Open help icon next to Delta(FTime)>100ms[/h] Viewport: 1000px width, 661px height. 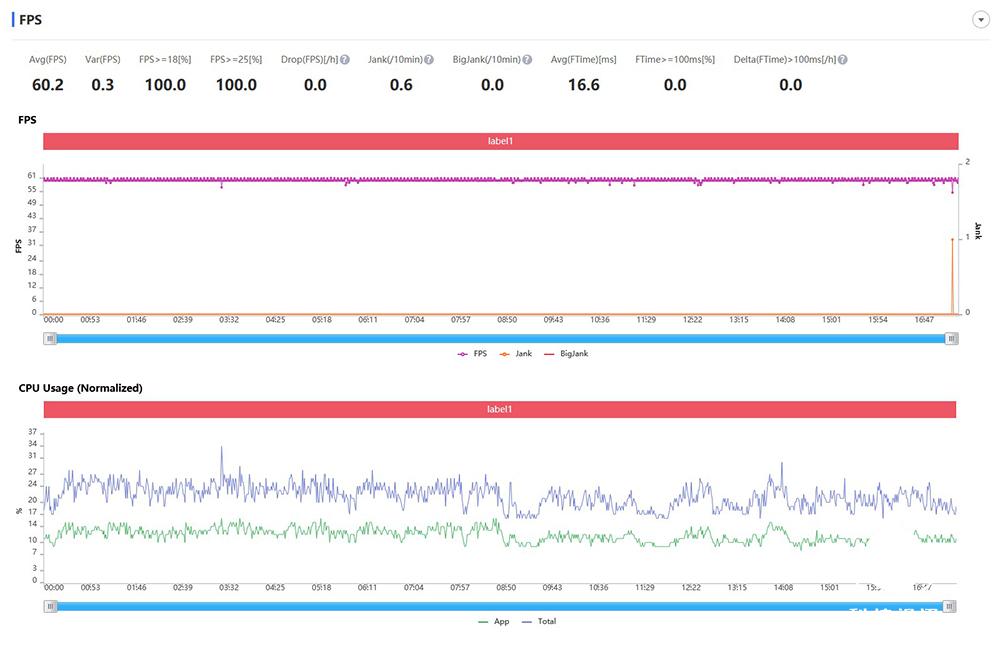842,59
